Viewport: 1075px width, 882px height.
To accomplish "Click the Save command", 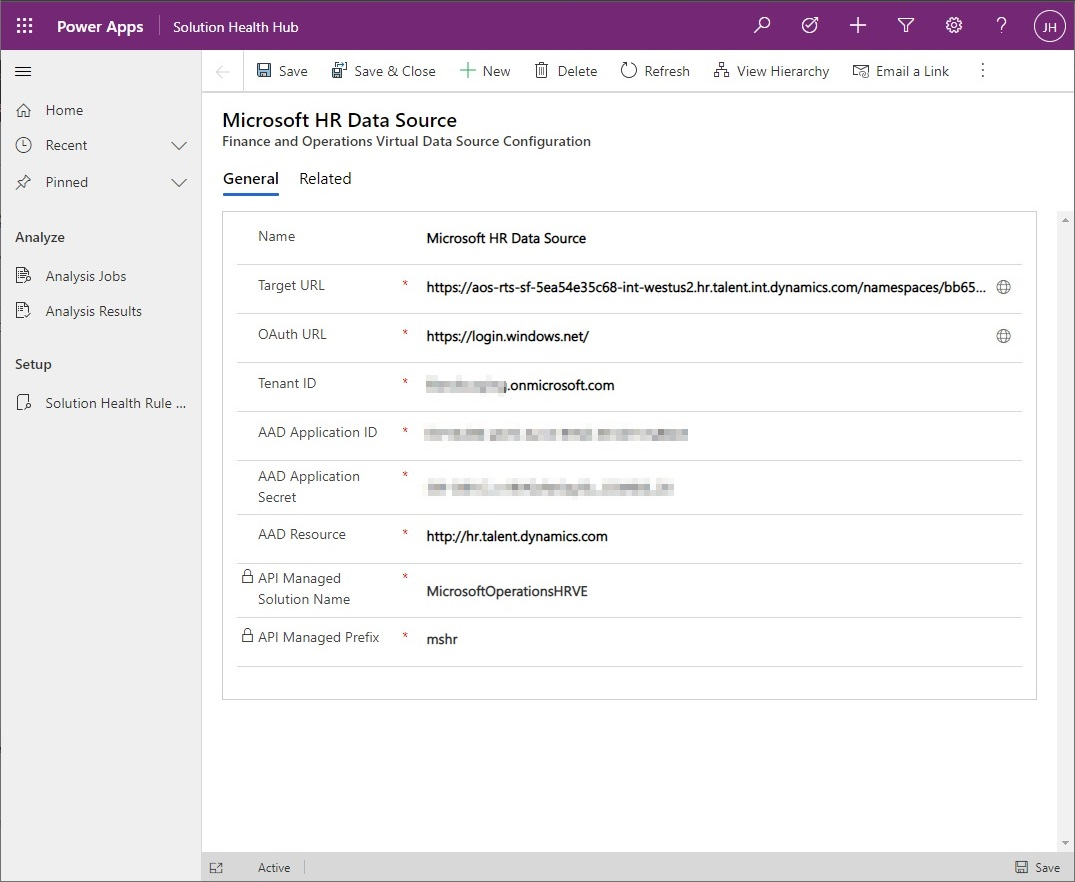I will point(282,71).
